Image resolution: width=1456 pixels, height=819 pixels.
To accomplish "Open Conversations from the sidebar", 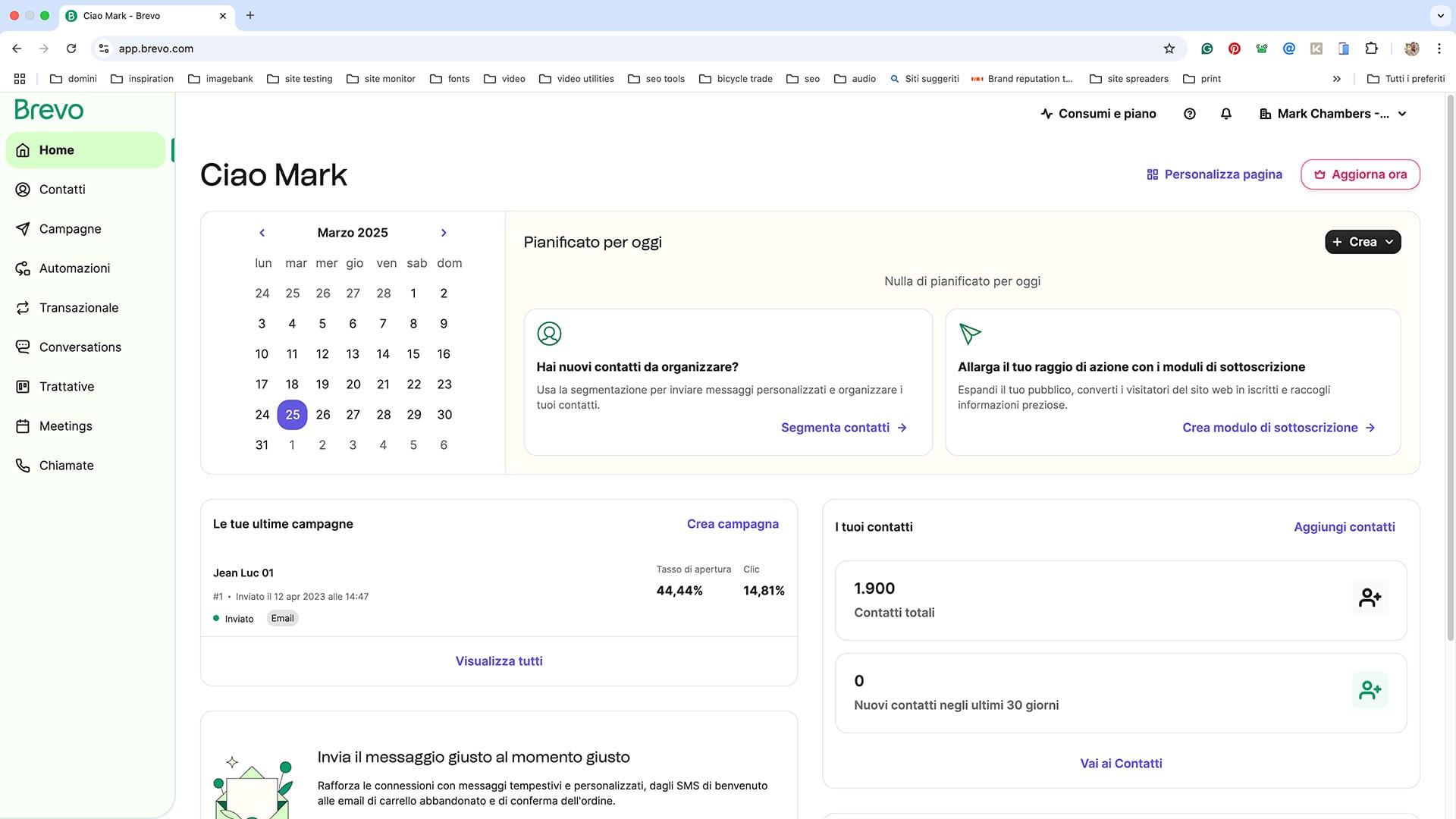I will (x=80, y=347).
